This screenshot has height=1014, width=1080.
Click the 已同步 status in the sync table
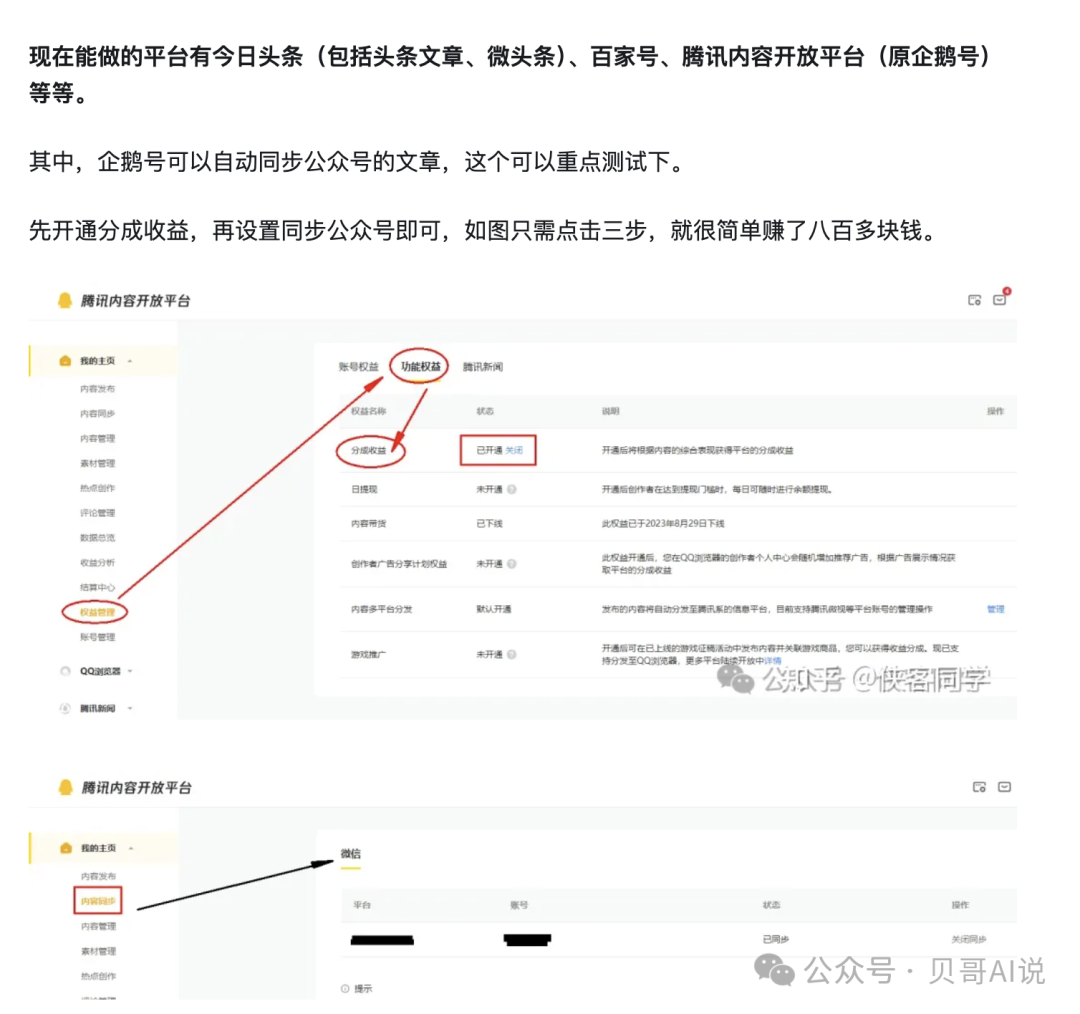776,939
